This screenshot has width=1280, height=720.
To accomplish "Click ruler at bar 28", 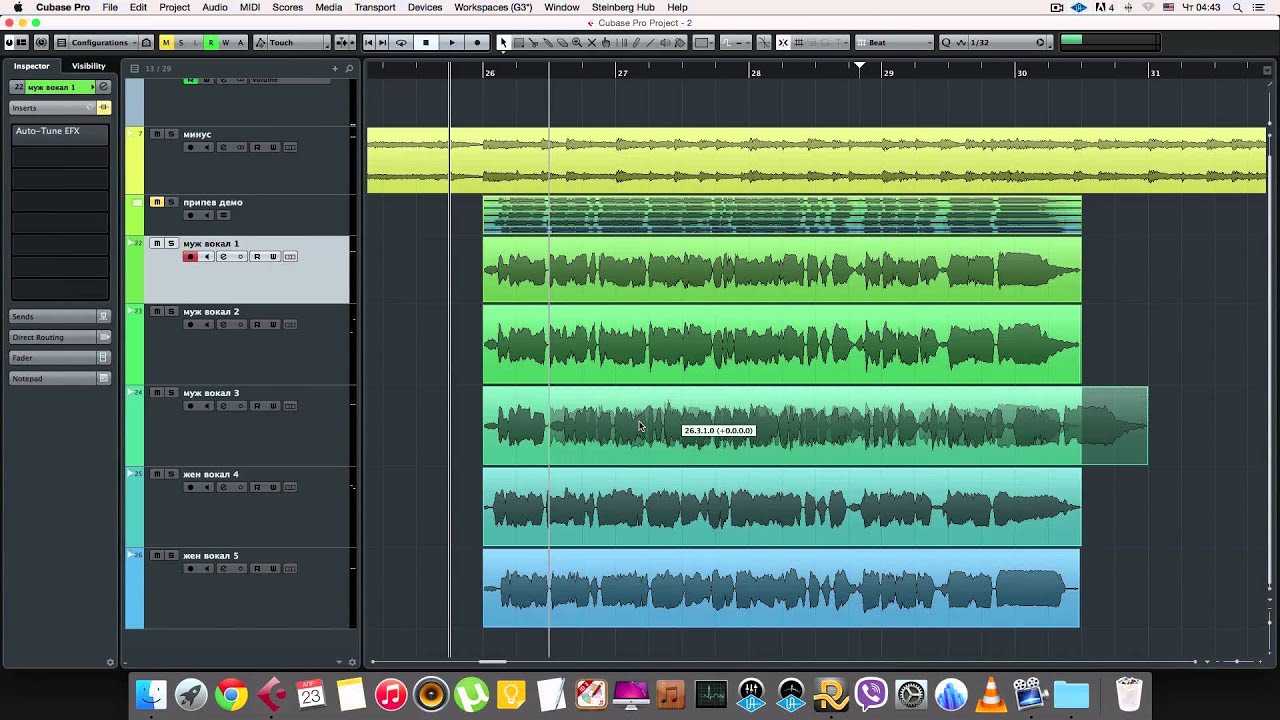I will (756, 72).
